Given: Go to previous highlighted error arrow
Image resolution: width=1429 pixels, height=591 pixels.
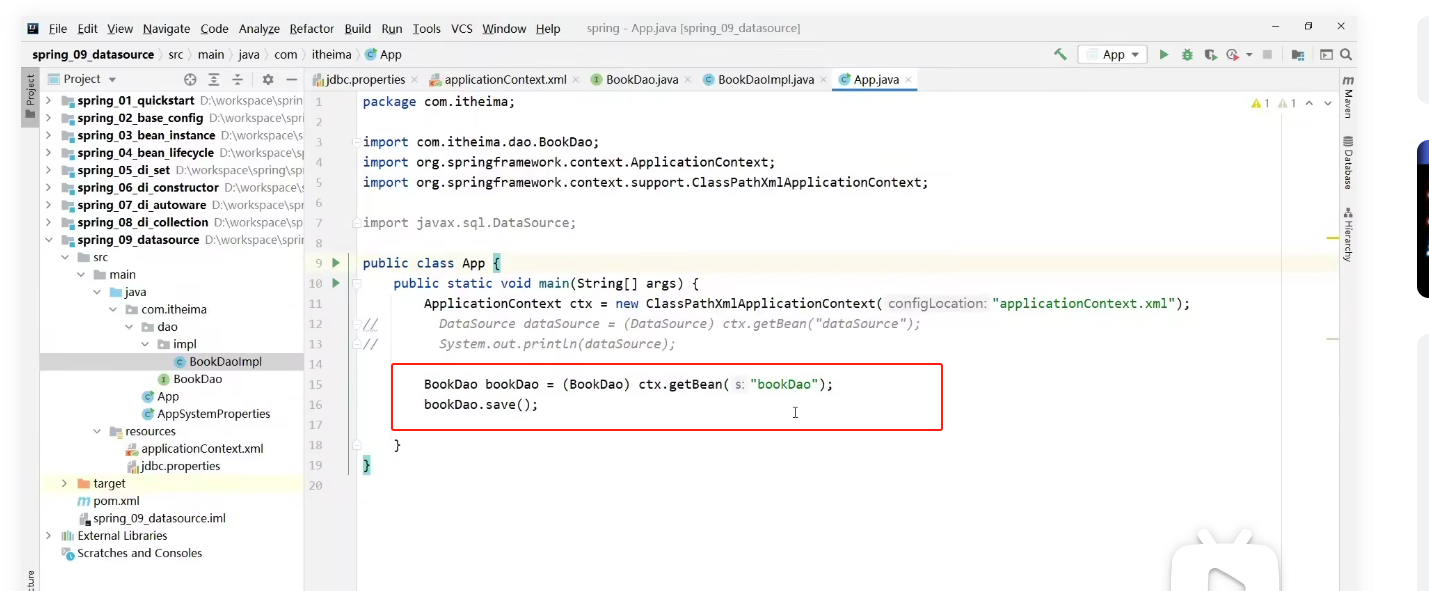Looking at the screenshot, I should (x=1308, y=103).
